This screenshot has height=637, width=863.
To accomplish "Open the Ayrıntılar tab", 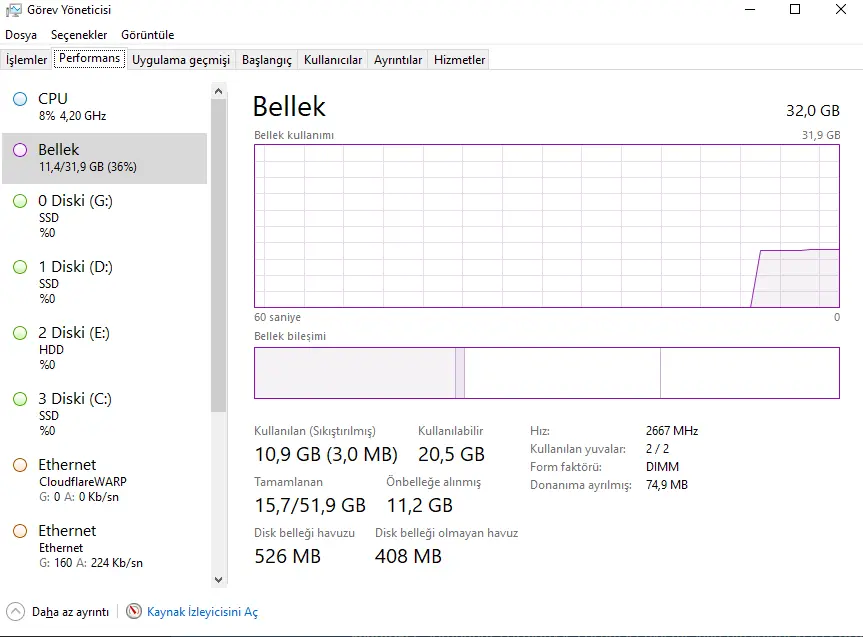I will click(x=398, y=59).
